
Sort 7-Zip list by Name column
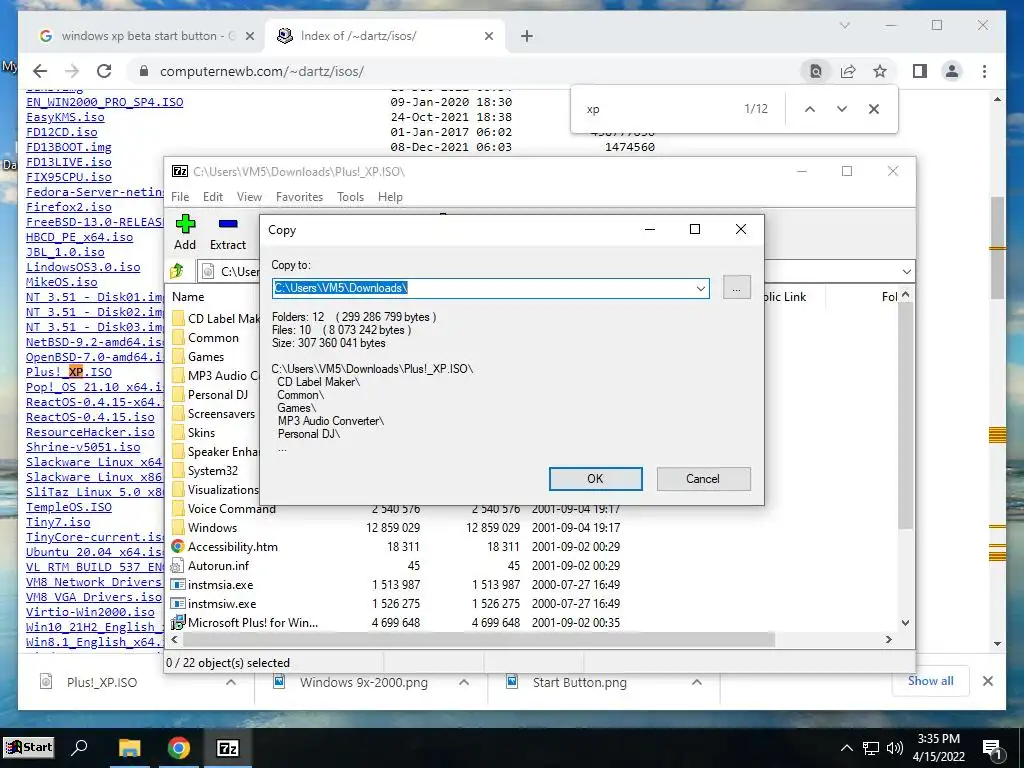pos(188,296)
